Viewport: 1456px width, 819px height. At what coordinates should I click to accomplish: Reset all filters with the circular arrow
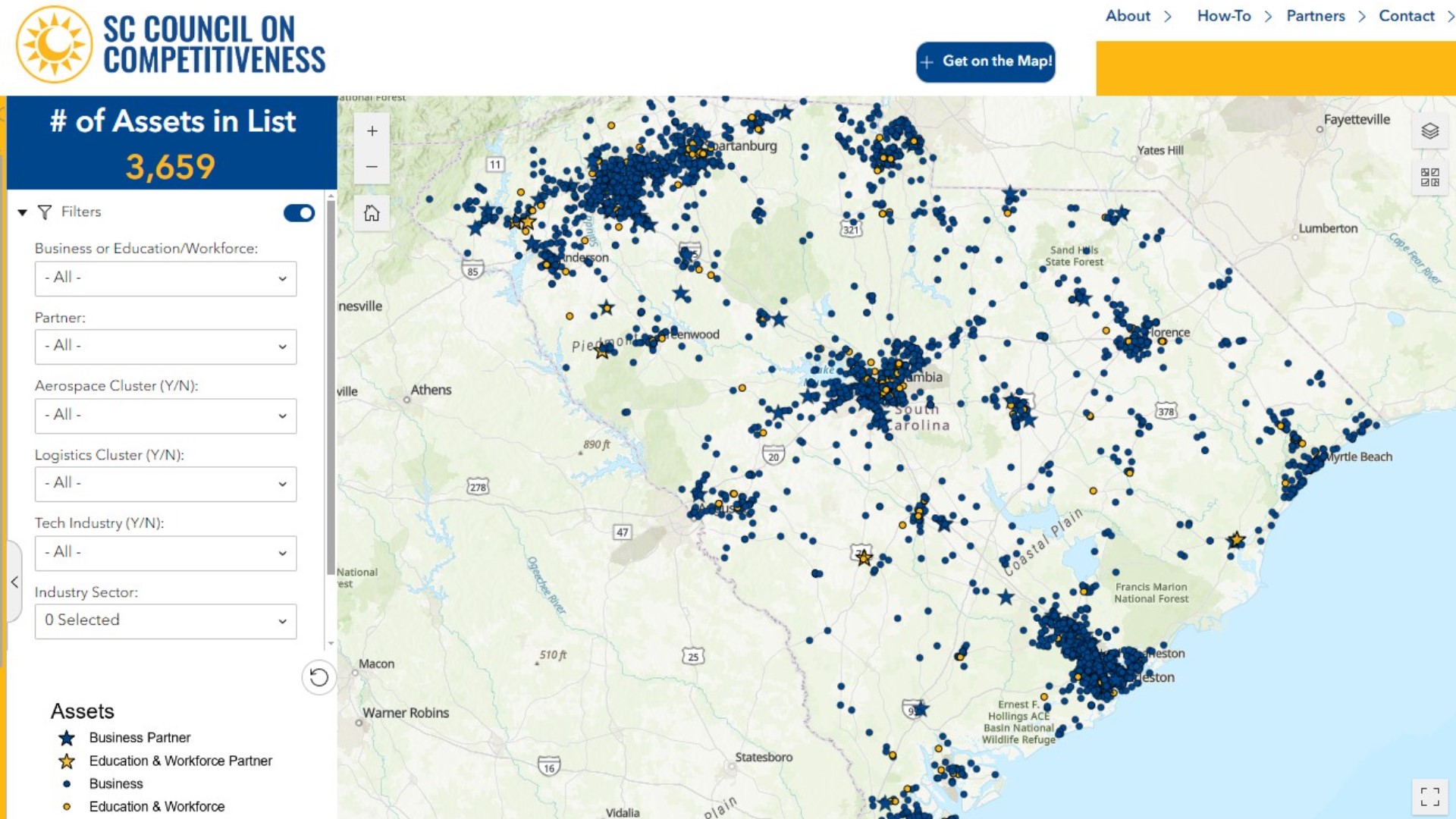pos(319,677)
